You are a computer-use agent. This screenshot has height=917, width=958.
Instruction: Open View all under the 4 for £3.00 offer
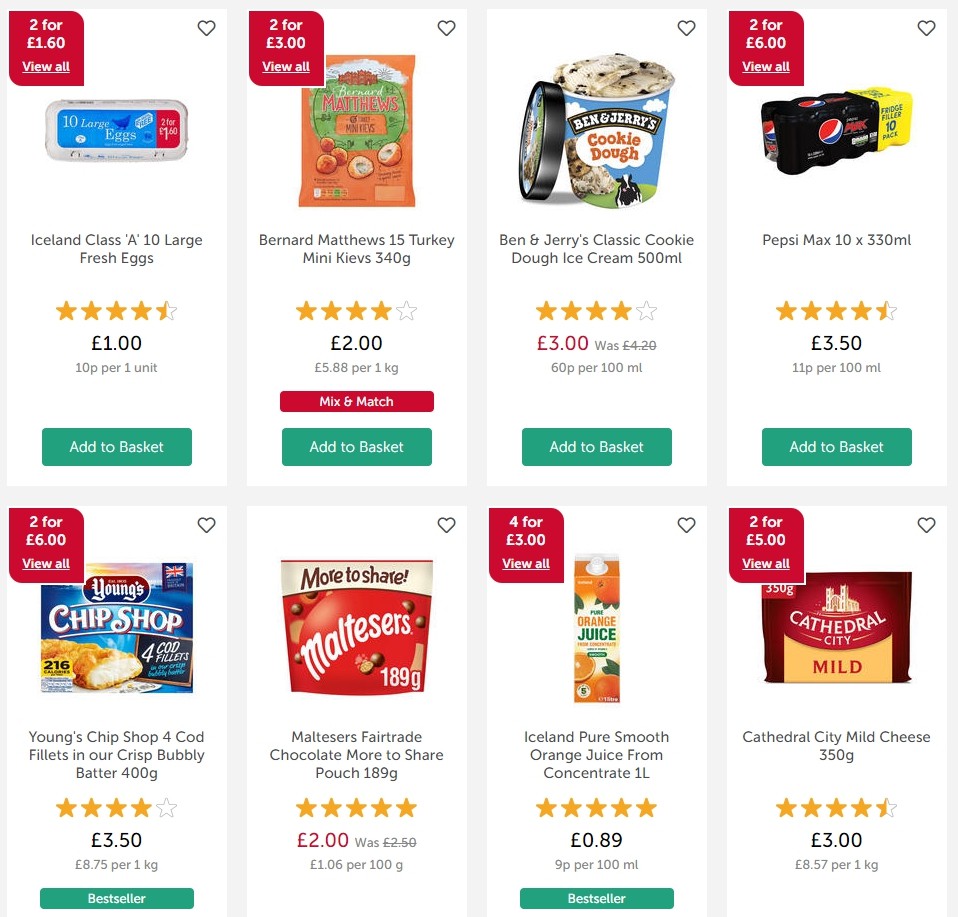point(526,564)
